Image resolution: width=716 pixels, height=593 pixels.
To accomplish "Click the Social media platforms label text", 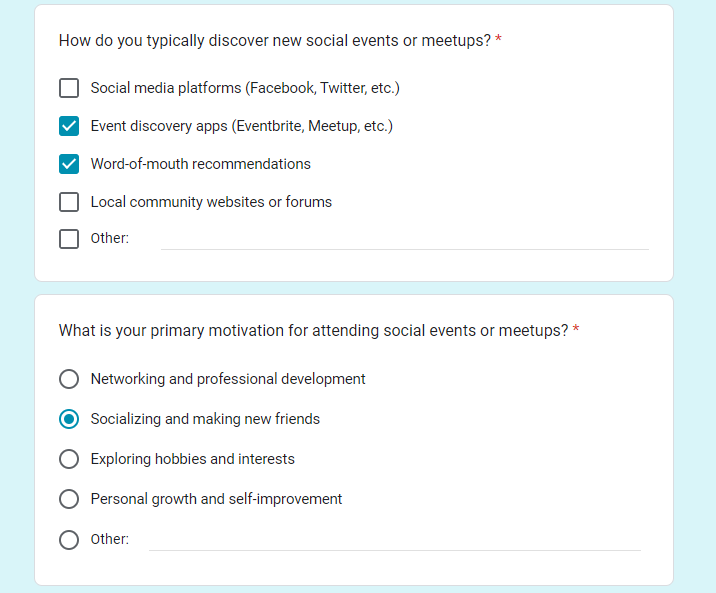I will [x=245, y=88].
